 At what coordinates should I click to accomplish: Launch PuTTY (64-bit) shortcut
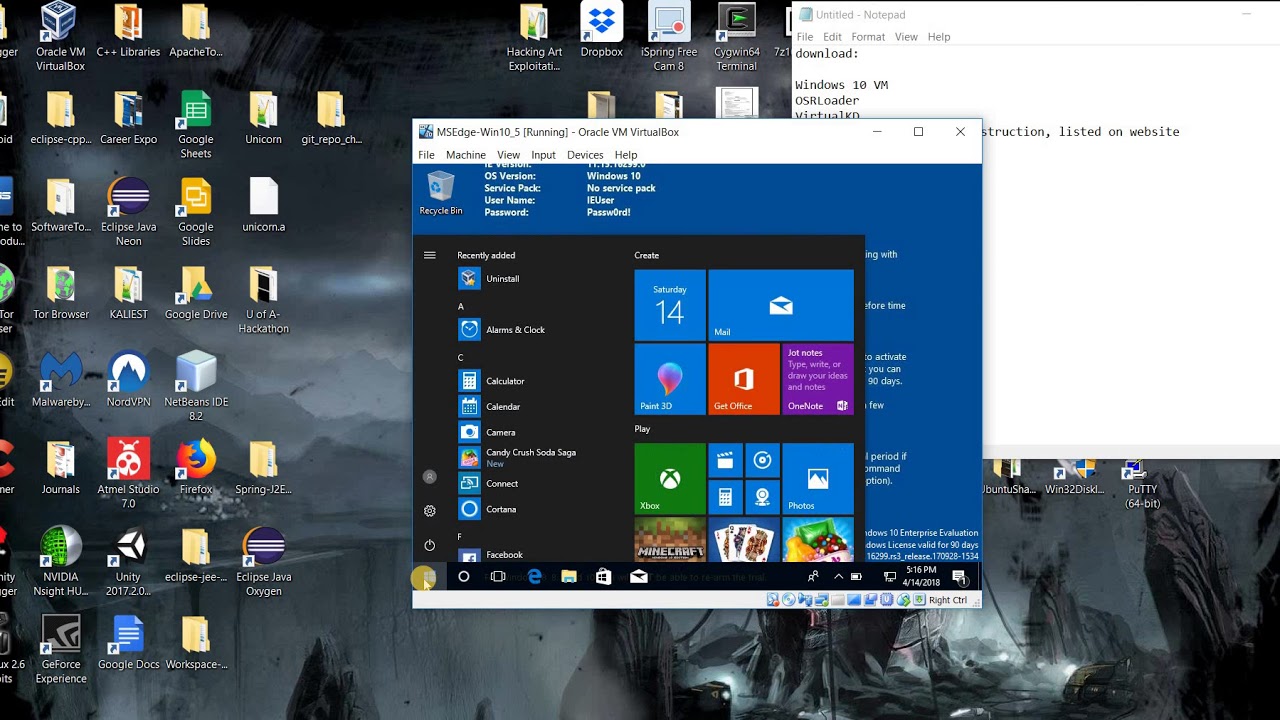click(x=1142, y=486)
